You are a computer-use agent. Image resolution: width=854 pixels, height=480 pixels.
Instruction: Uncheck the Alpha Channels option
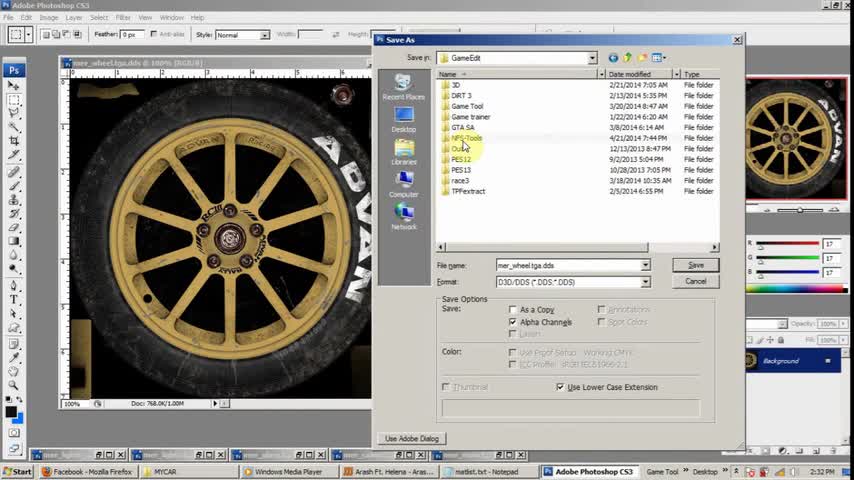click(x=513, y=322)
